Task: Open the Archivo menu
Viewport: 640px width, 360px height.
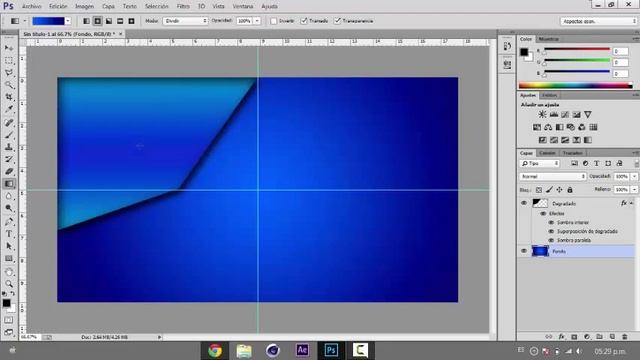Action: tap(31, 6)
